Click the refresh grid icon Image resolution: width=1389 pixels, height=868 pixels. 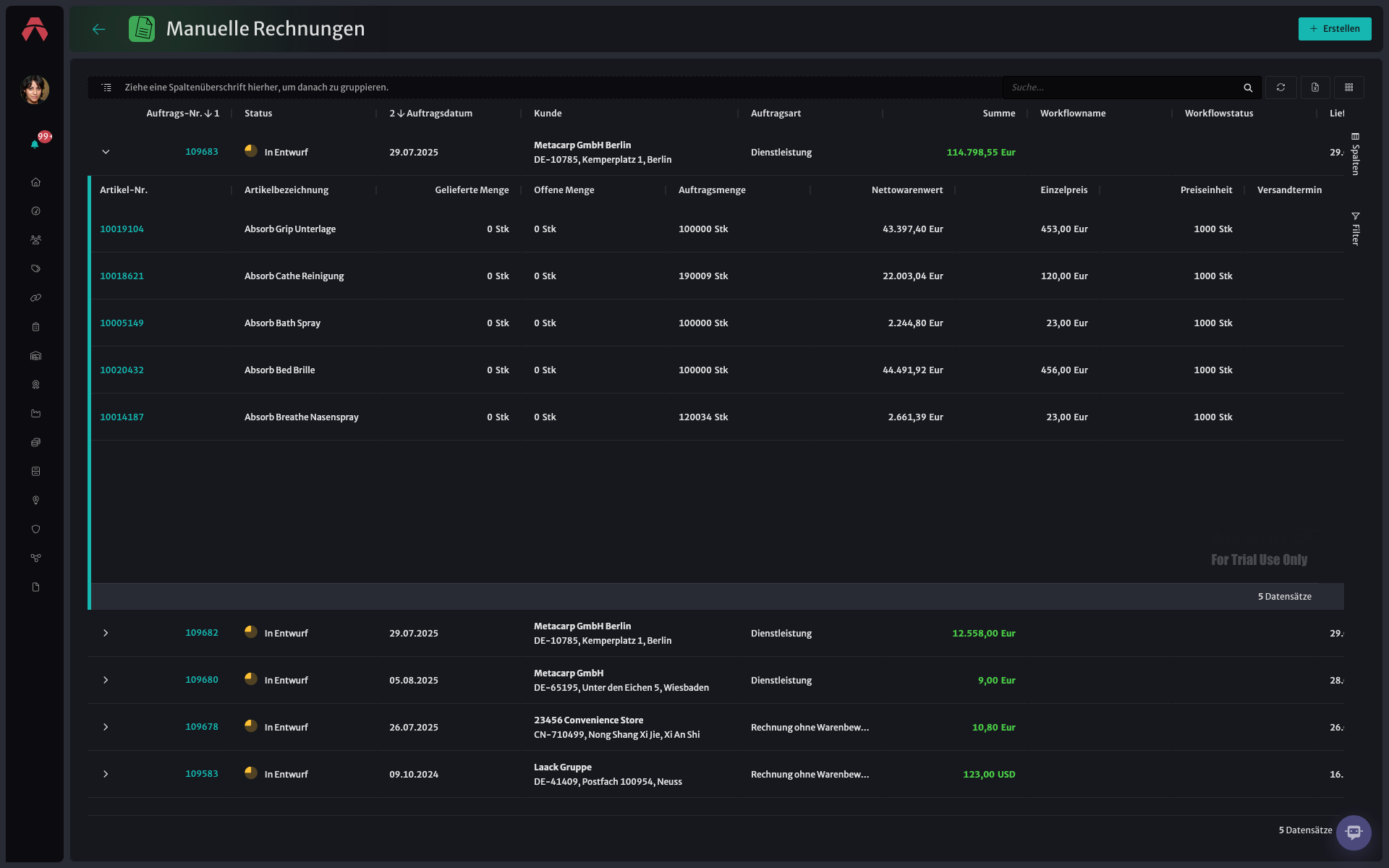(1280, 88)
